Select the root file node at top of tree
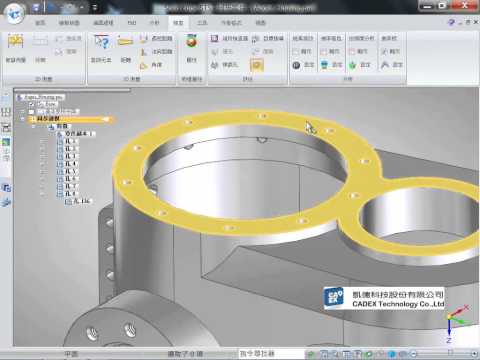480x360 pixels. click(41, 97)
